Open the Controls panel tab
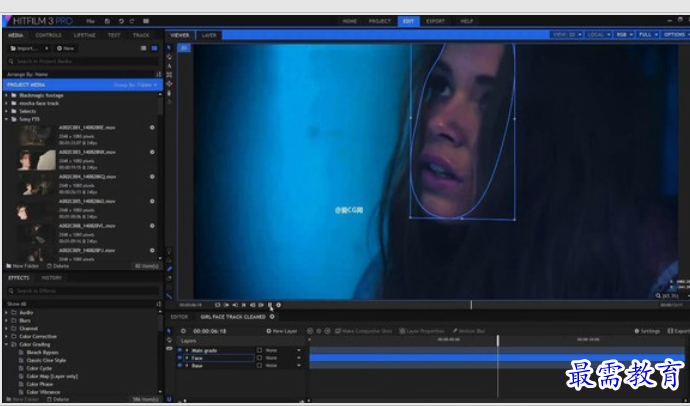The width and height of the screenshot is (690, 406). 48,35
